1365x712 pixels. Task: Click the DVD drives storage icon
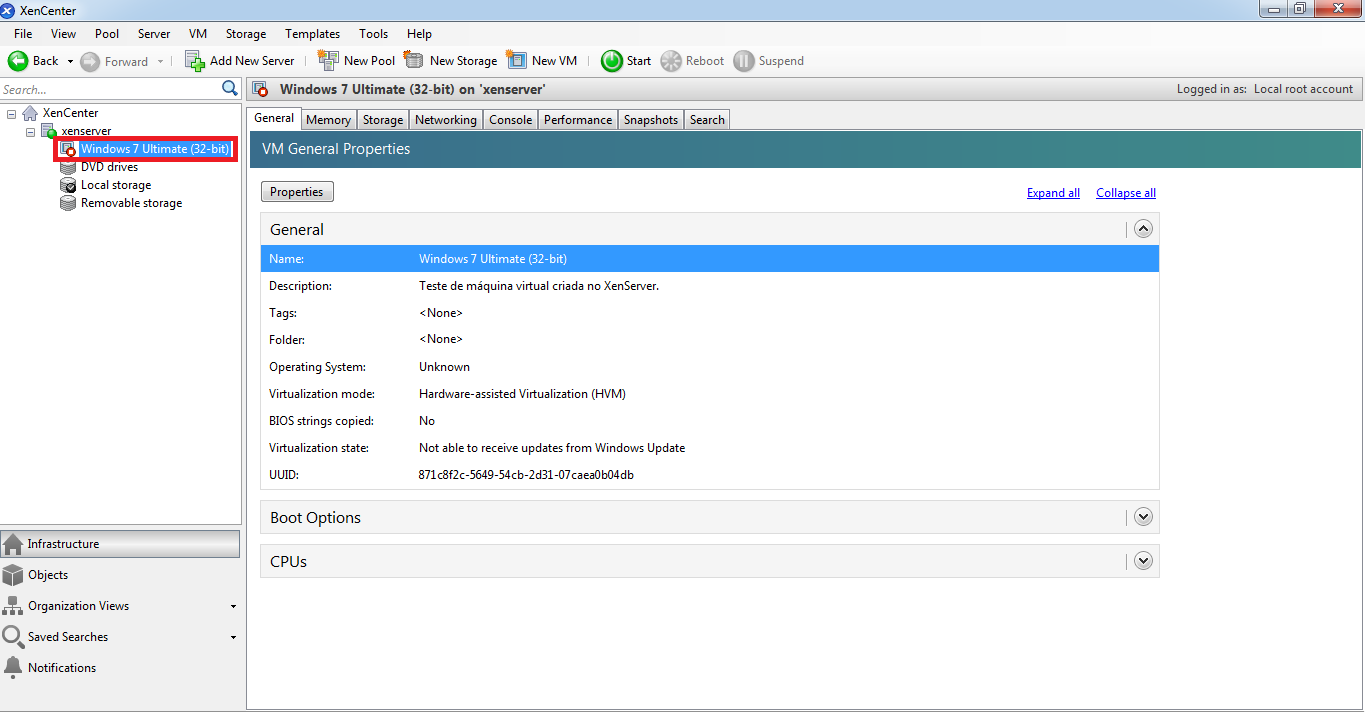point(68,167)
